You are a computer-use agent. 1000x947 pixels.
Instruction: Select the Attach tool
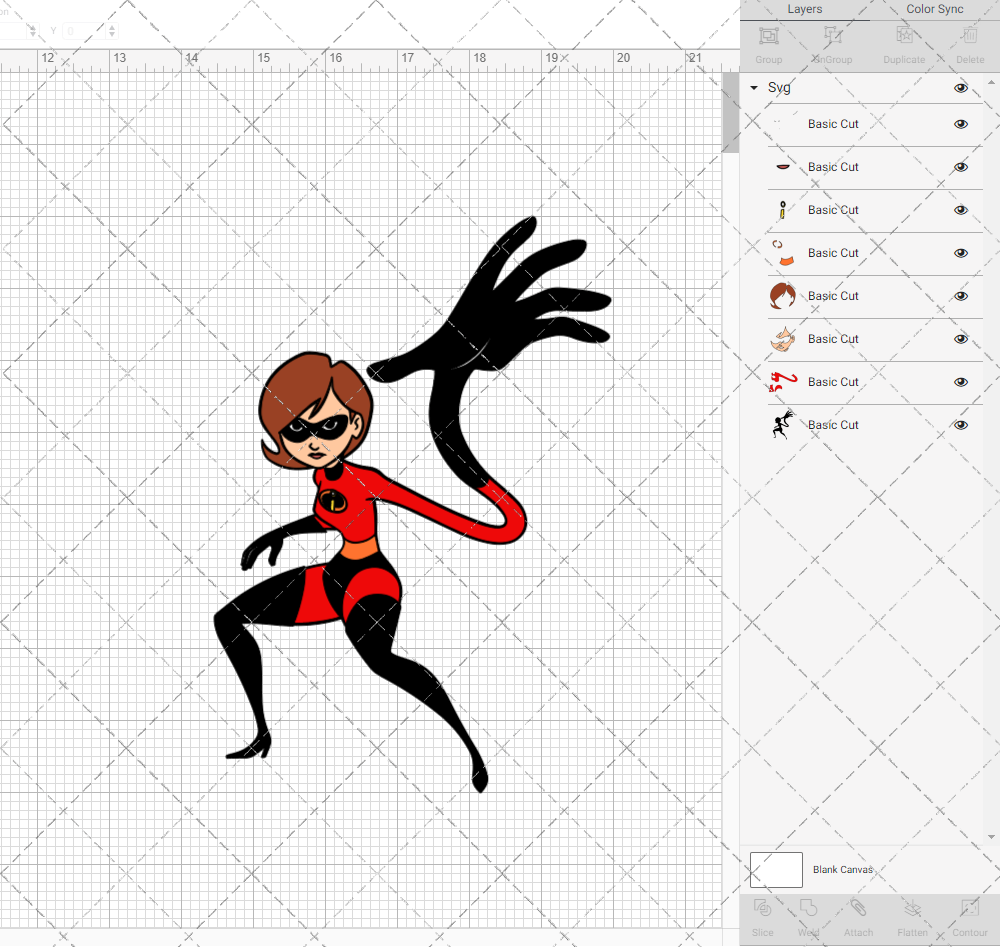[x=858, y=908]
